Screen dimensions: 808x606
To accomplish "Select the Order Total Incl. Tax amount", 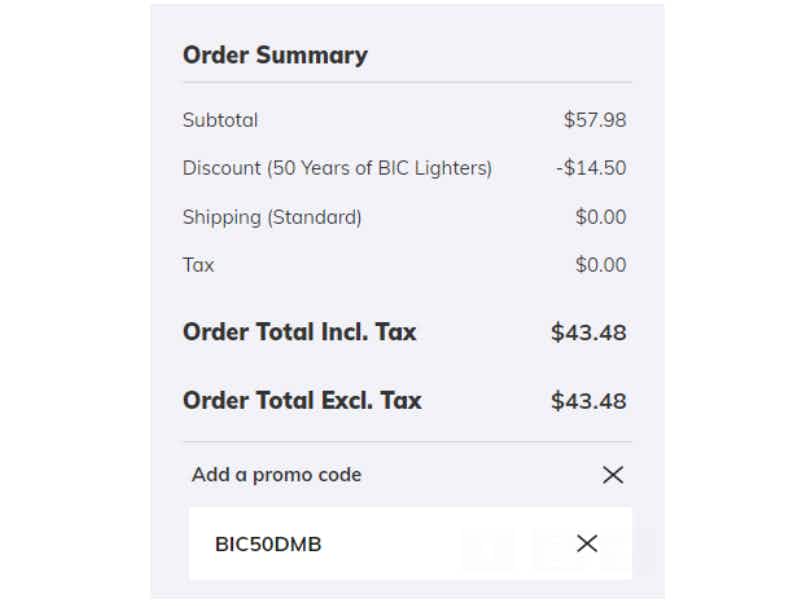I will click(589, 333).
